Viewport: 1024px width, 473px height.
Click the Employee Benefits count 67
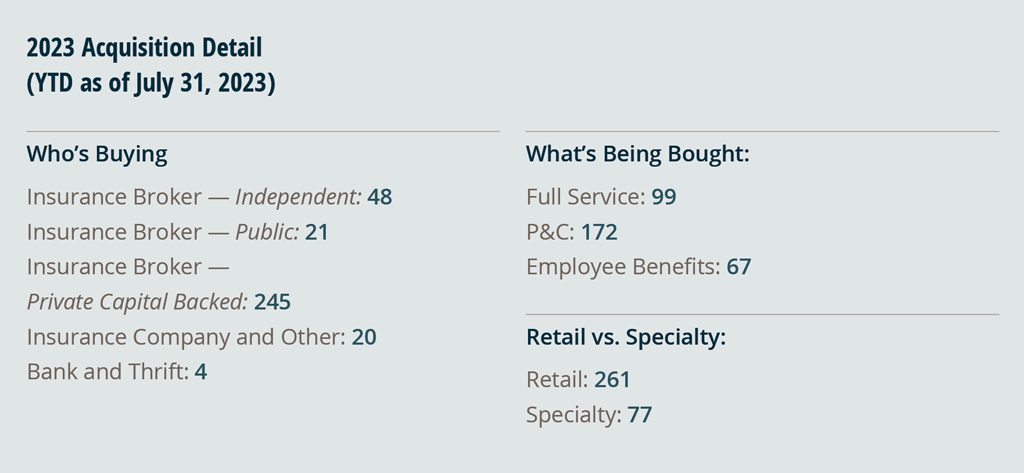click(x=739, y=267)
